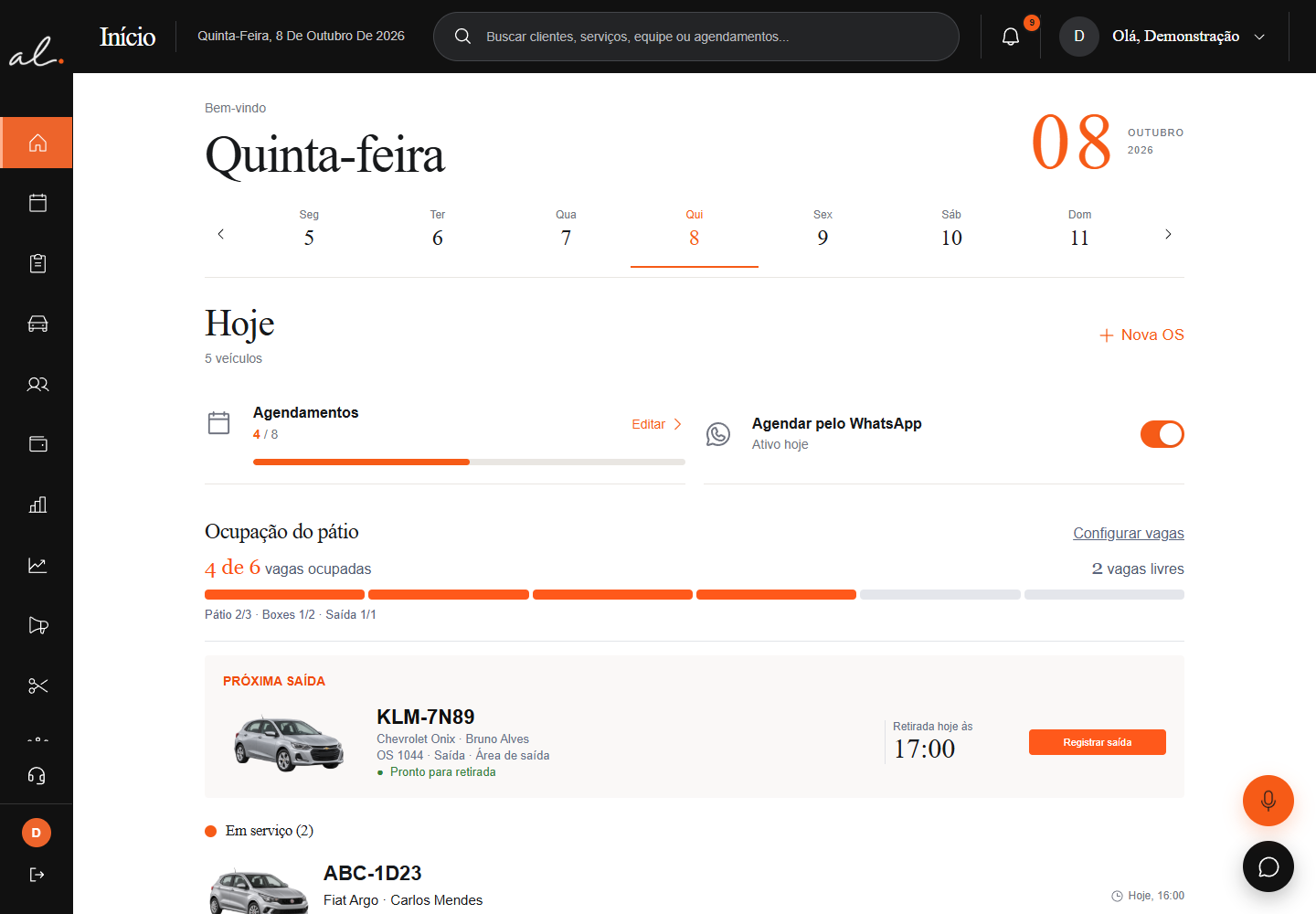
Task: Open the calendar icon in sidebar
Action: click(x=37, y=203)
